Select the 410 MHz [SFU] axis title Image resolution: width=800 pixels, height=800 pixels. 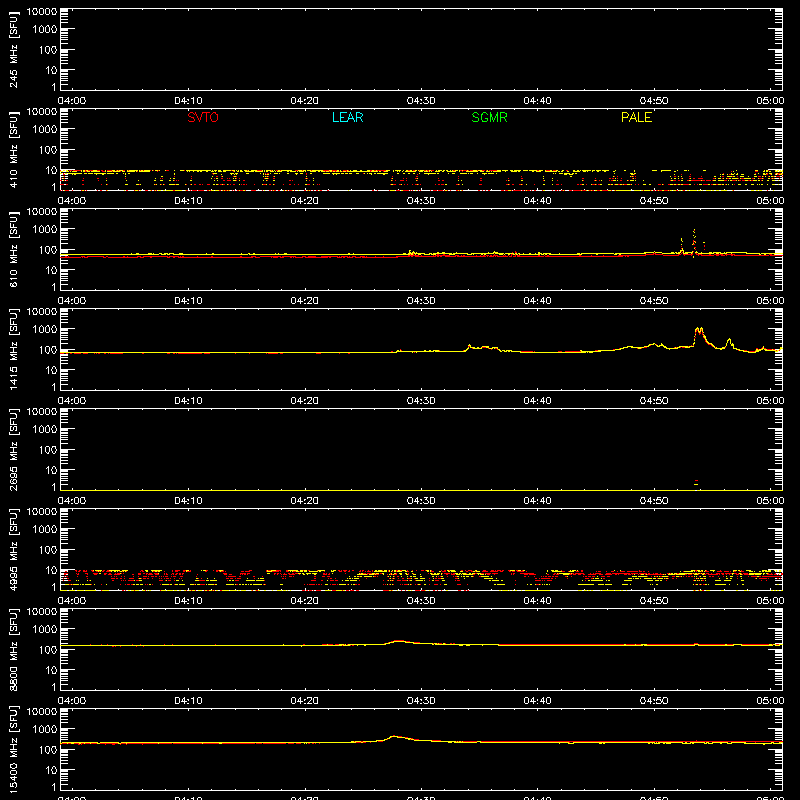[x=14, y=150]
